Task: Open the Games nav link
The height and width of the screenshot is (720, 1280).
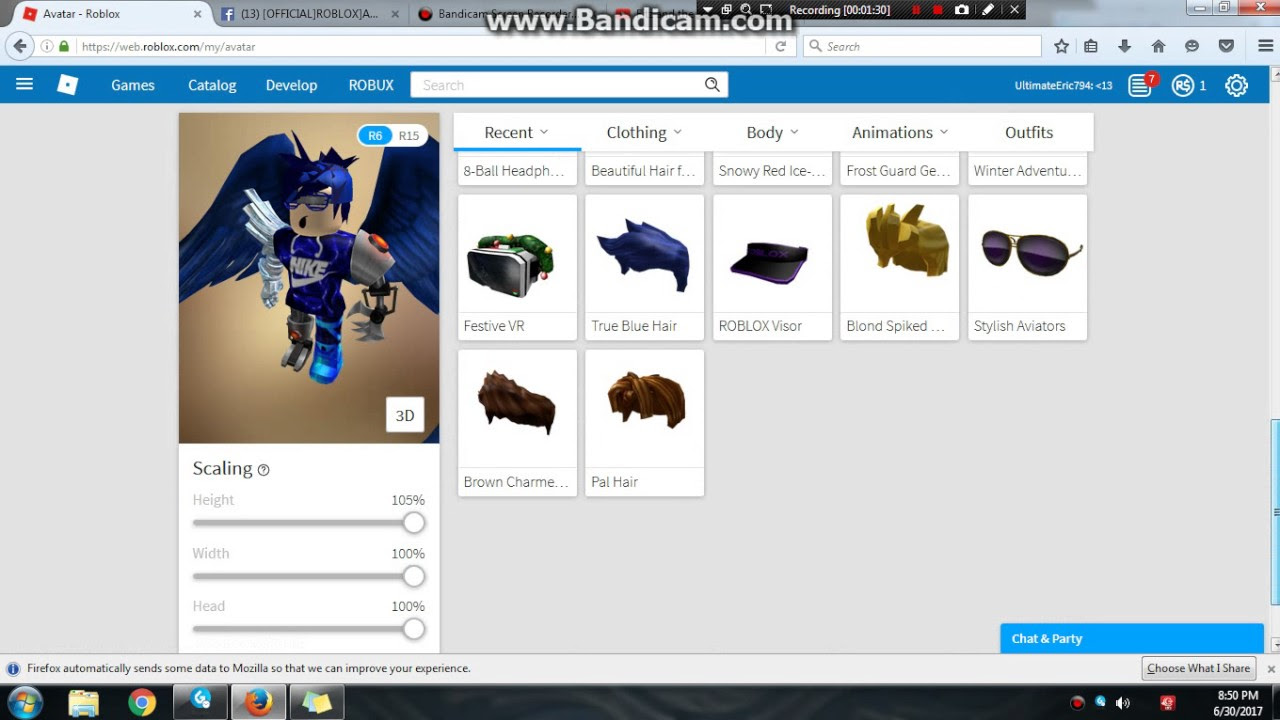Action: tap(133, 85)
